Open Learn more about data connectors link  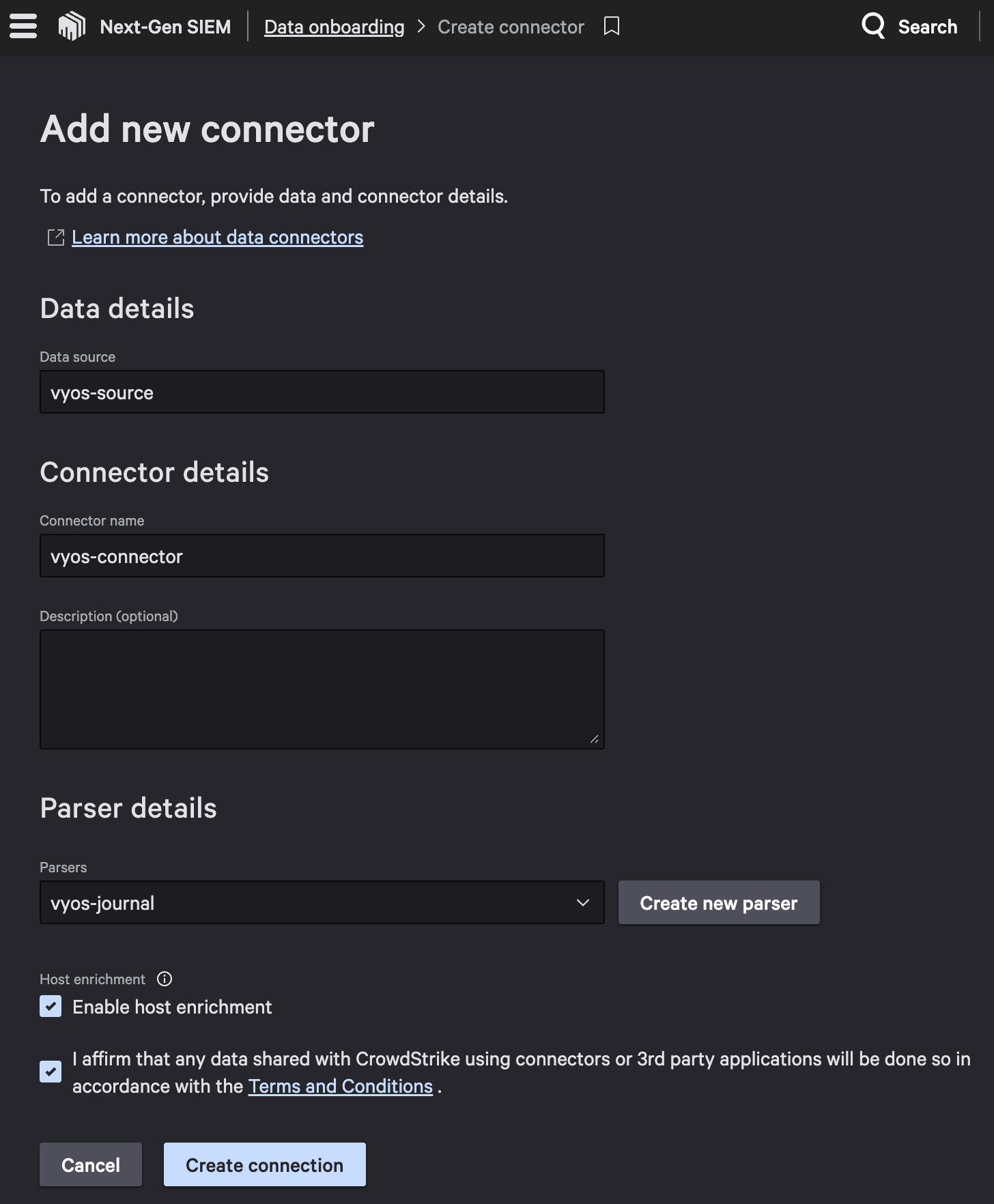[x=217, y=238]
